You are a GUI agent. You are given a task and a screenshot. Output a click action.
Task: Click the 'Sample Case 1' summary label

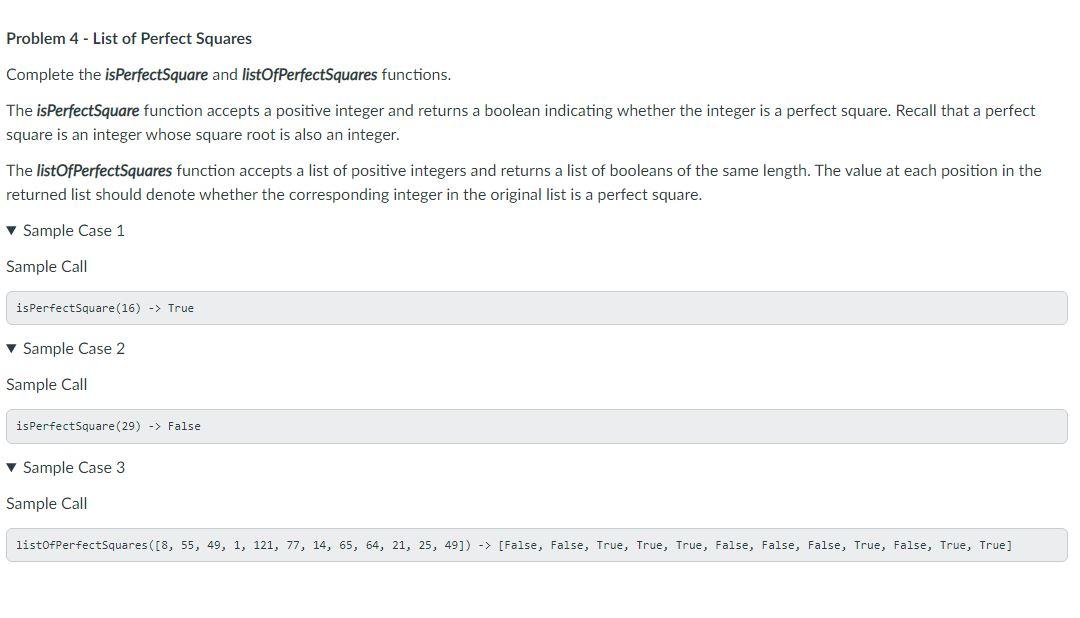(x=74, y=231)
